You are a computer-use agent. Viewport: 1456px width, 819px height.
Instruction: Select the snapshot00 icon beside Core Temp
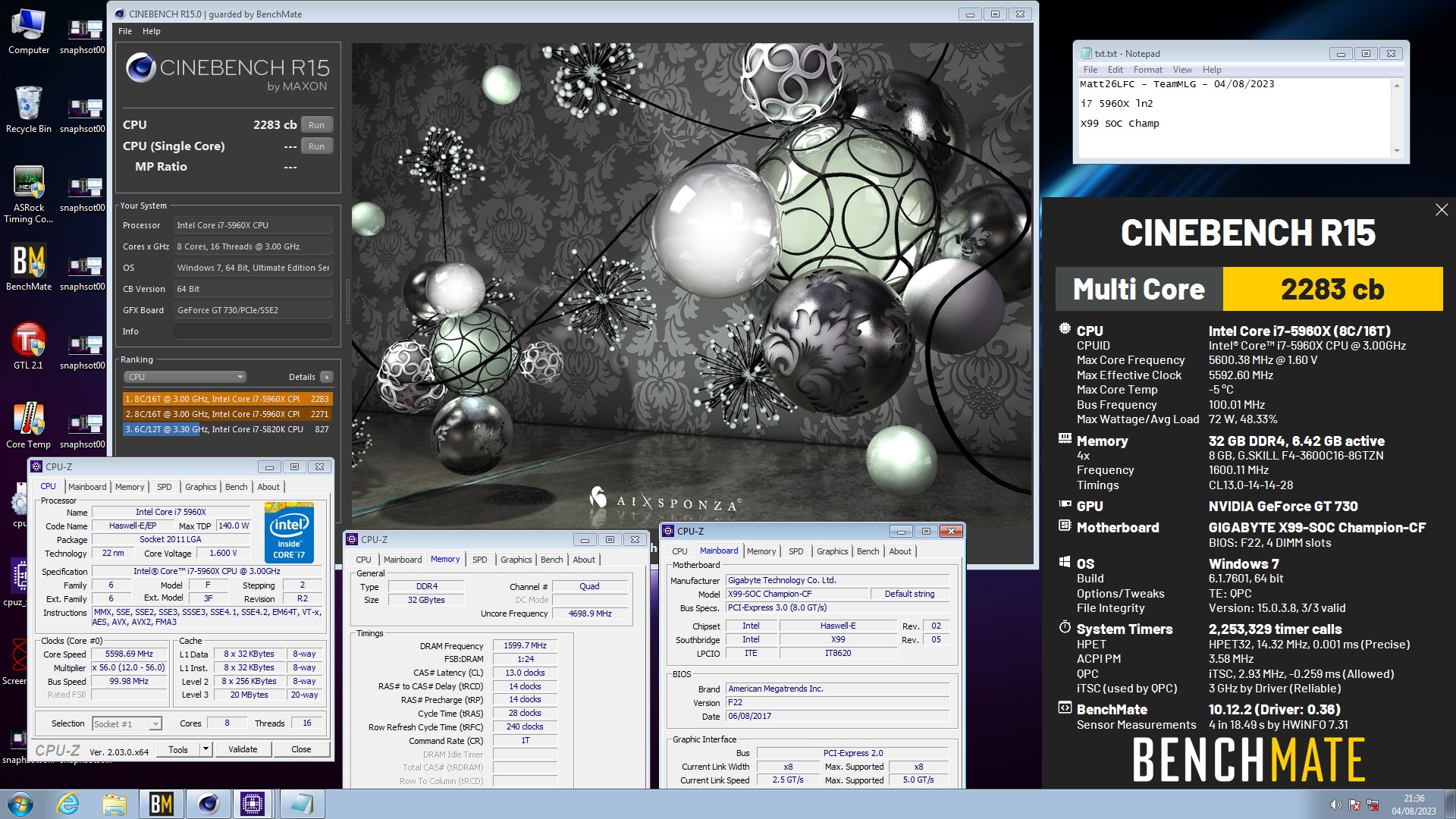click(x=83, y=429)
